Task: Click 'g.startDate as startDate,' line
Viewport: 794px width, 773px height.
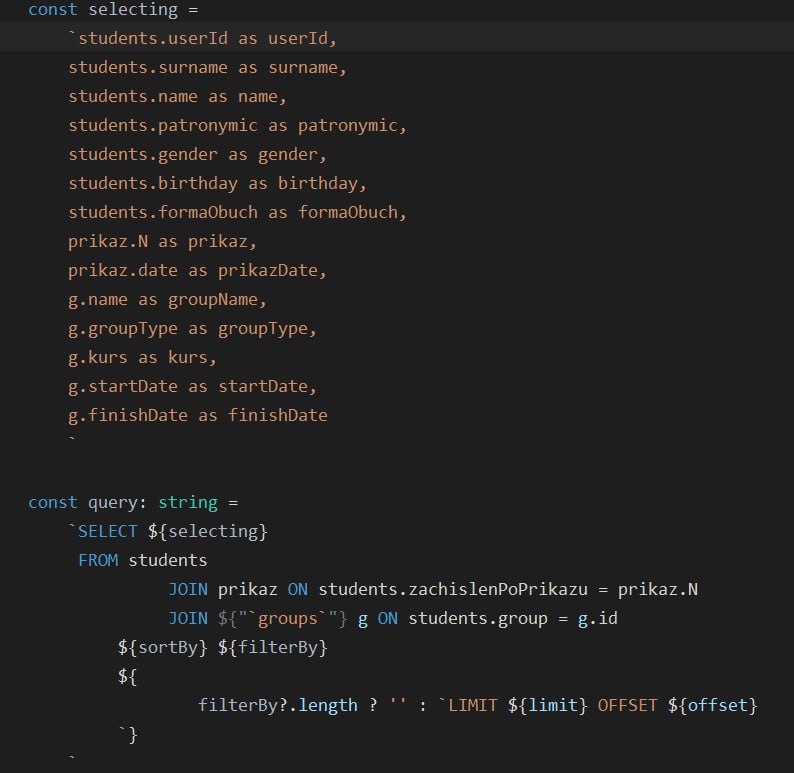Action: [x=193, y=386]
